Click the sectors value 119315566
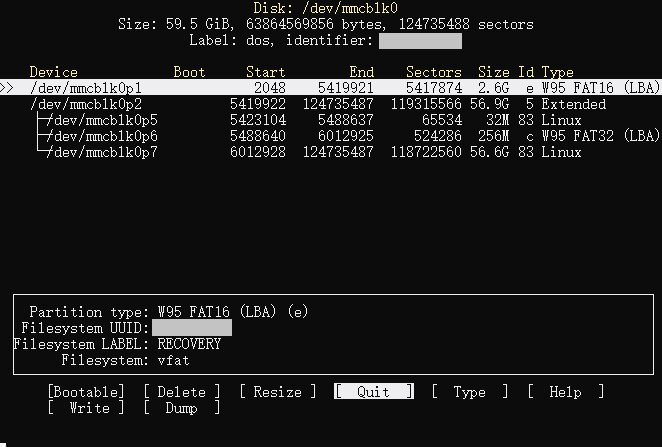Viewport: 662px width, 447px height. pos(426,104)
